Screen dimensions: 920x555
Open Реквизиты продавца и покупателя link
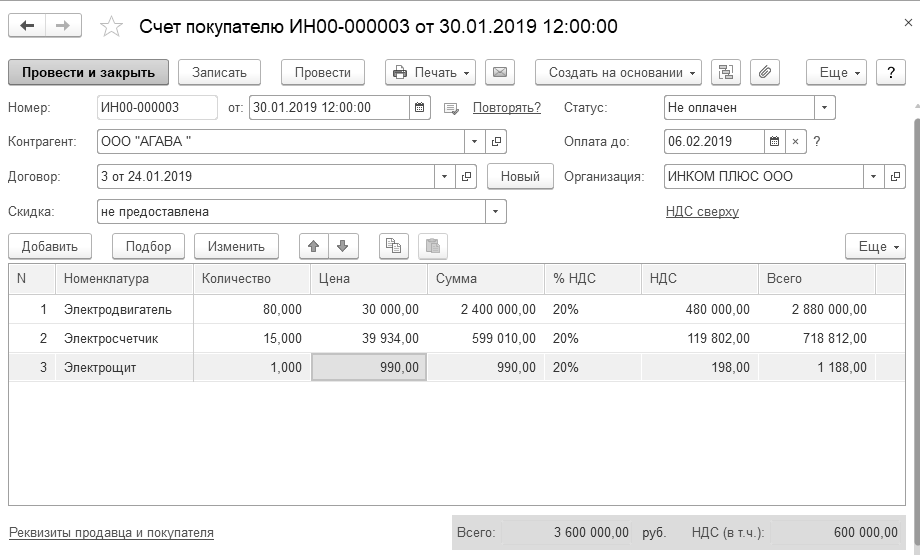click(111, 533)
